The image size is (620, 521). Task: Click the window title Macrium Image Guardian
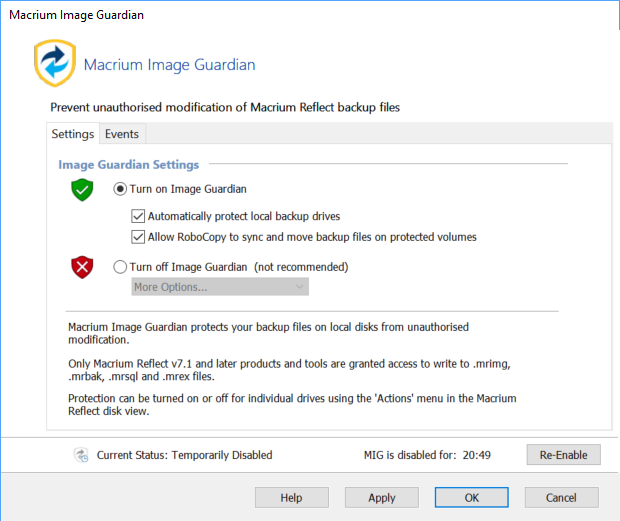tap(76, 15)
